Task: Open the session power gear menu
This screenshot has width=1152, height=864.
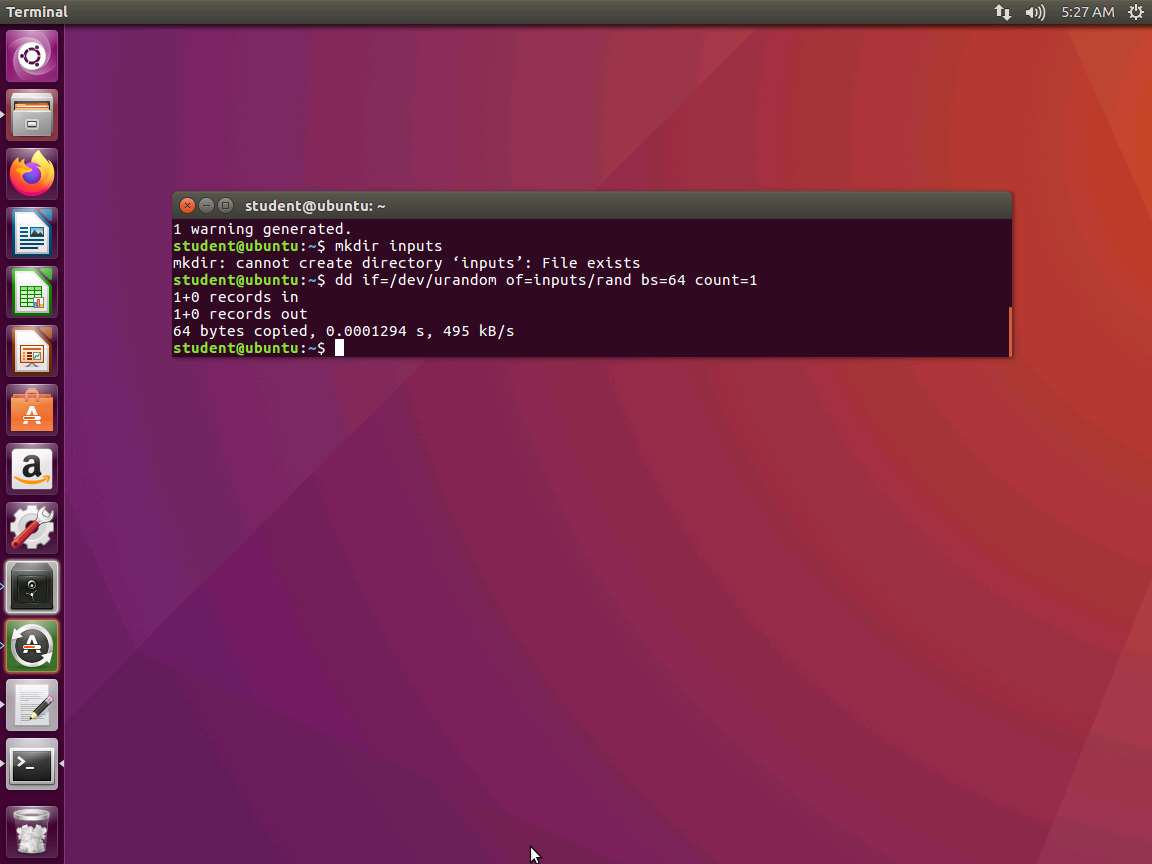Action: [1135, 12]
